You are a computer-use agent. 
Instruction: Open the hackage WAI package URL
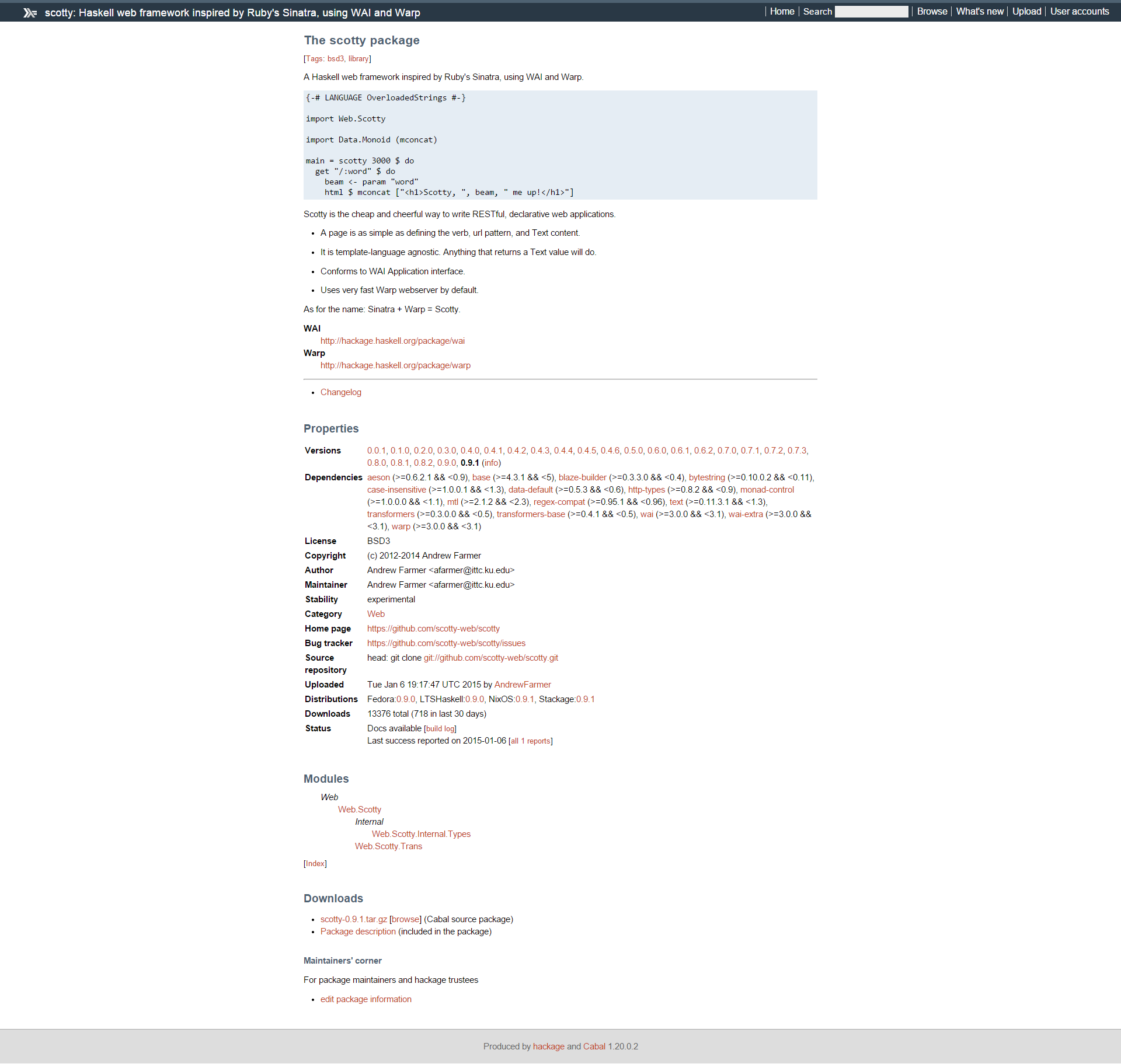click(x=392, y=341)
